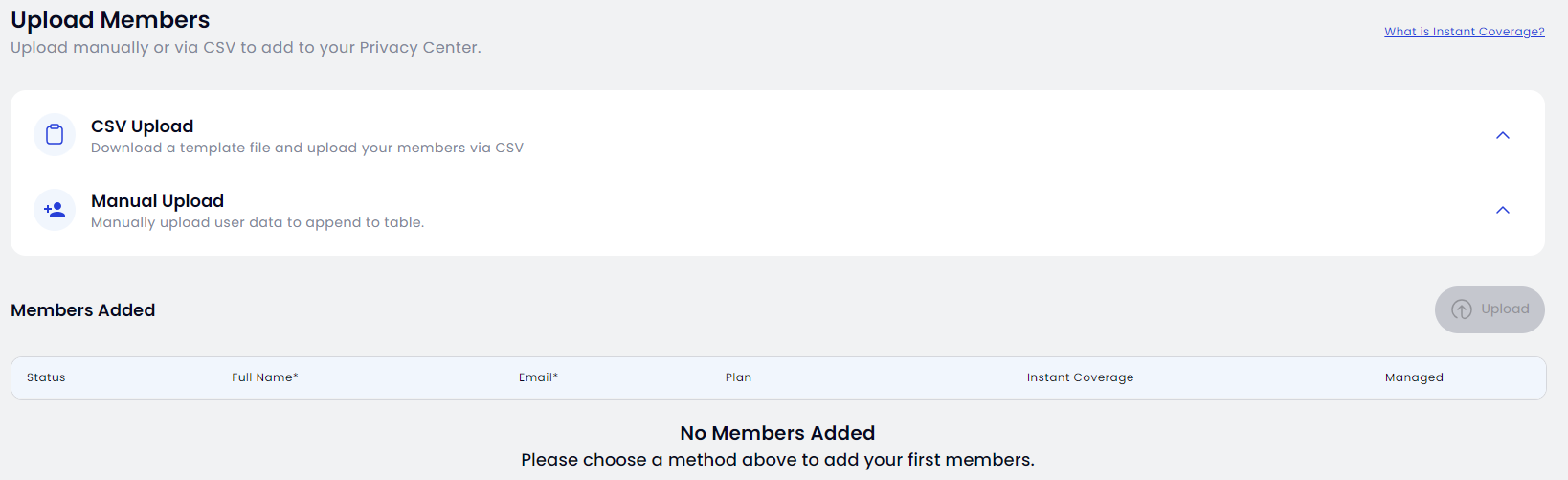Click the Manual Upload add-person icon
This screenshot has height=480, width=1568.
click(x=55, y=210)
